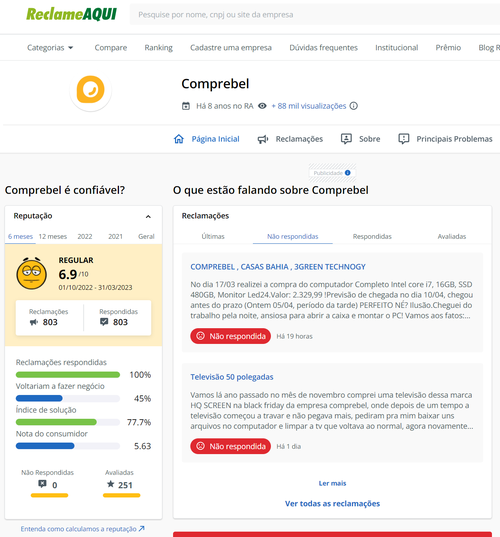Open complaint Televisão 50 polegadas
Image resolution: width=500 pixels, height=537 pixels.
click(x=232, y=377)
